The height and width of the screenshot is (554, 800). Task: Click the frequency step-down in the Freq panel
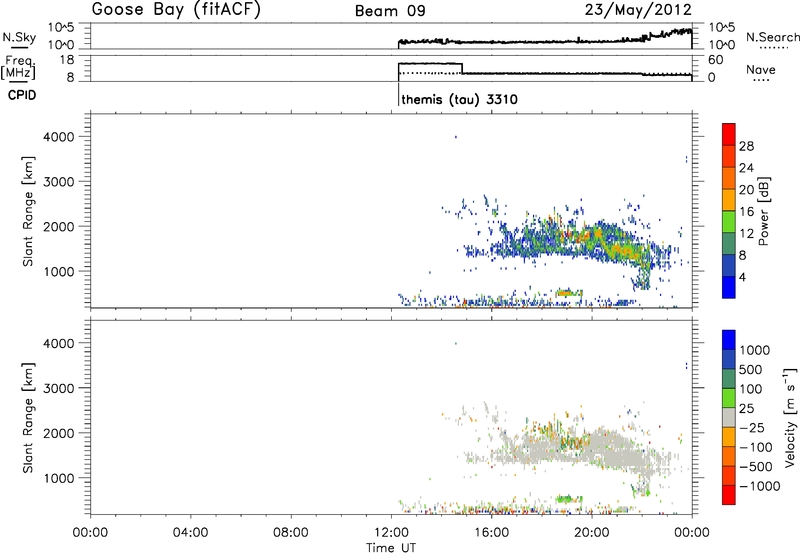(x=462, y=68)
